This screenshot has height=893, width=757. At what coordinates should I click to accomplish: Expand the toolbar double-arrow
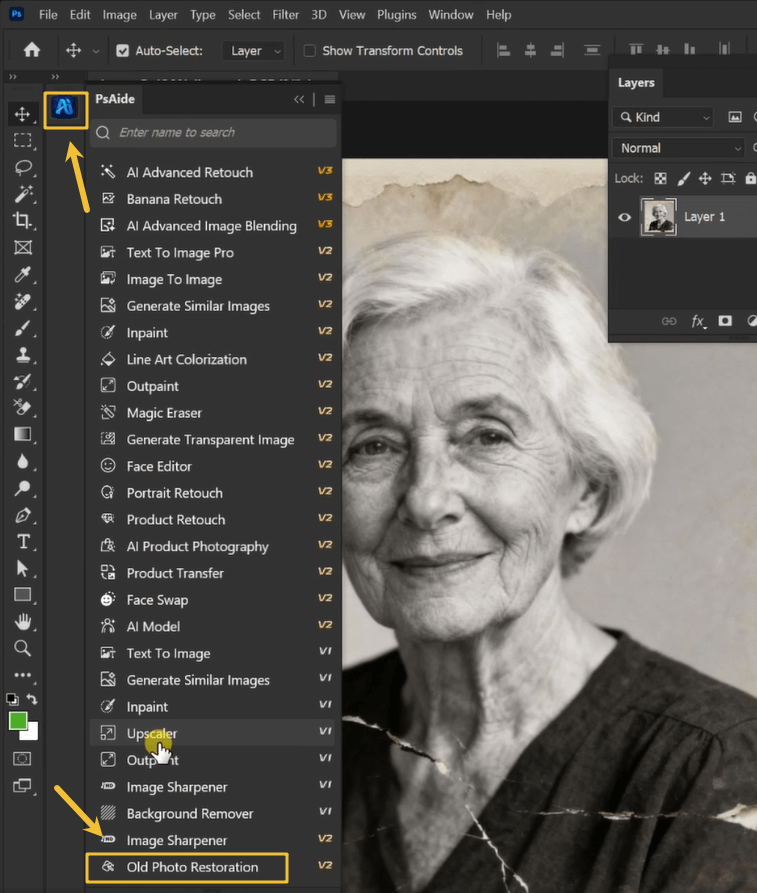[x=13, y=76]
